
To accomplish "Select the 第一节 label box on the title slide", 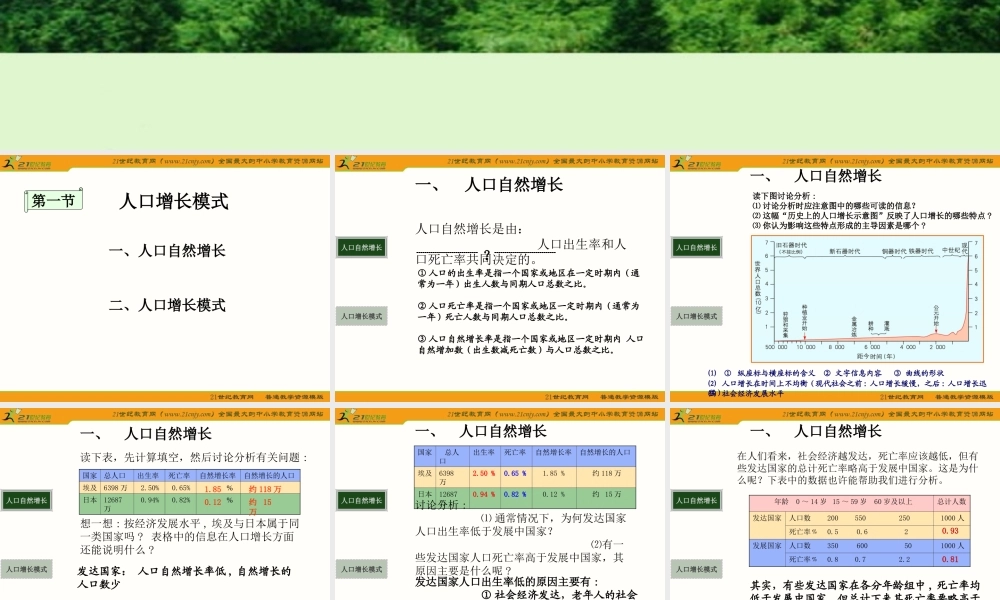I will click(x=54, y=201).
